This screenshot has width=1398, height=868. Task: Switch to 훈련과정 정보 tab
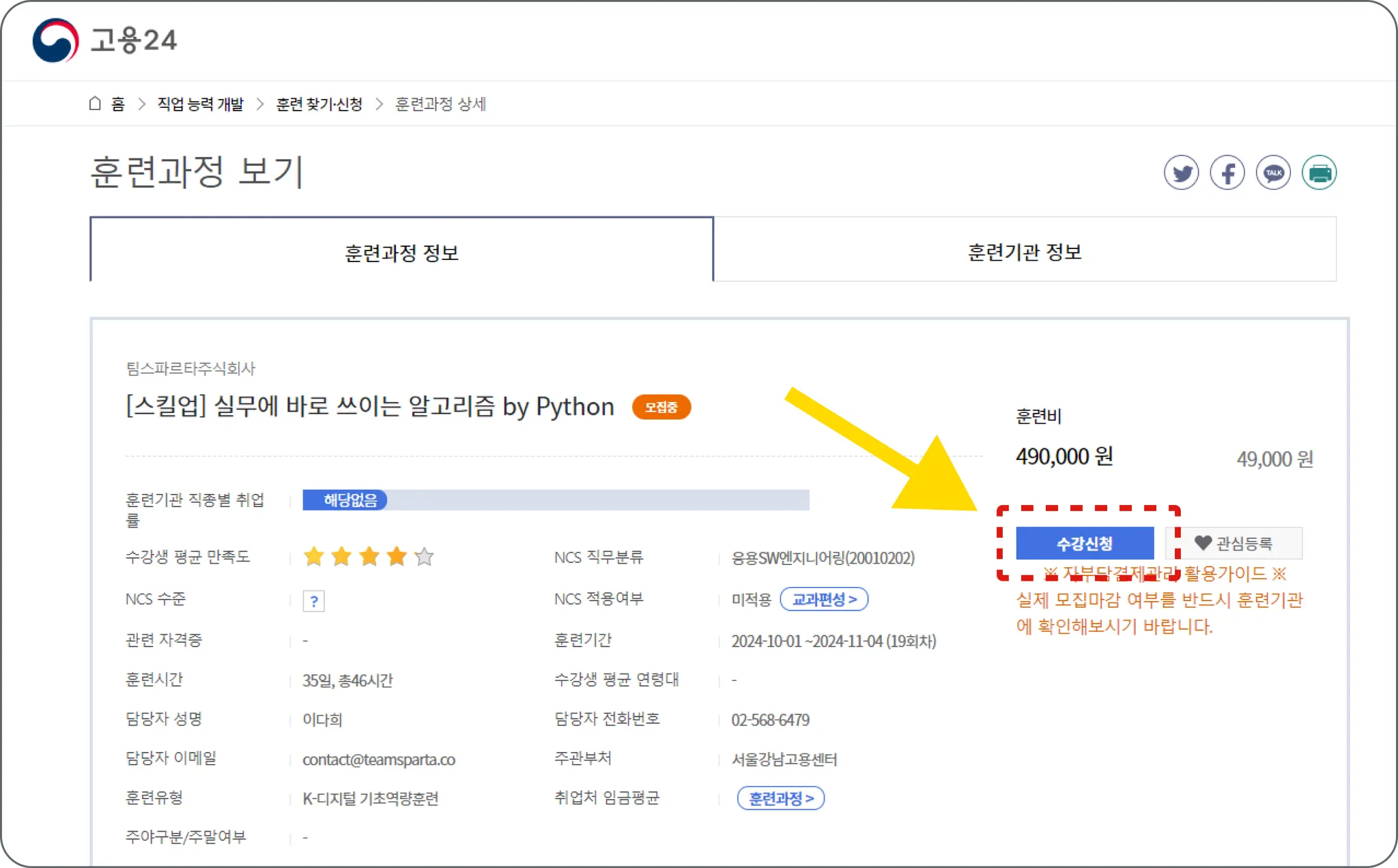click(401, 252)
